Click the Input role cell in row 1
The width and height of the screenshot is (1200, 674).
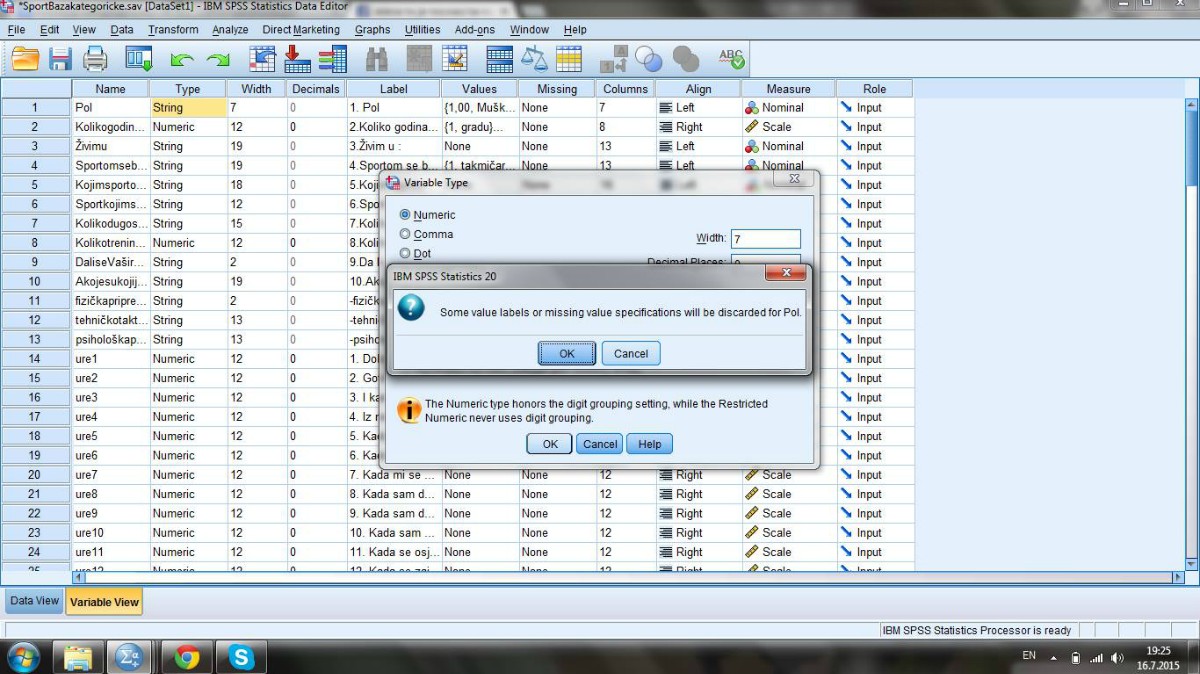(875, 108)
